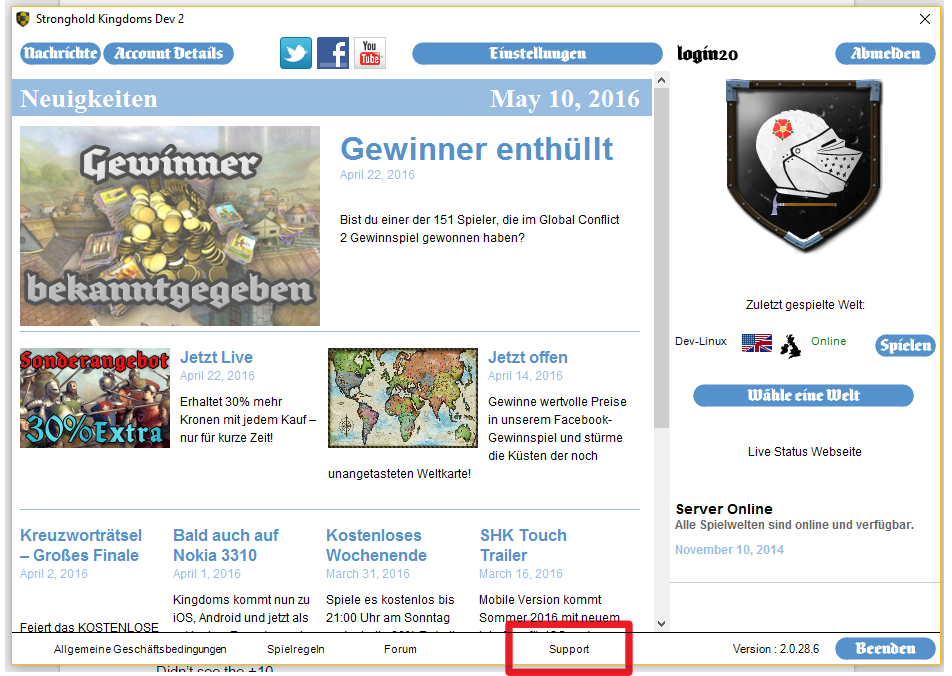
Task: Click the news scrollbar down arrow
Action: tap(662, 624)
